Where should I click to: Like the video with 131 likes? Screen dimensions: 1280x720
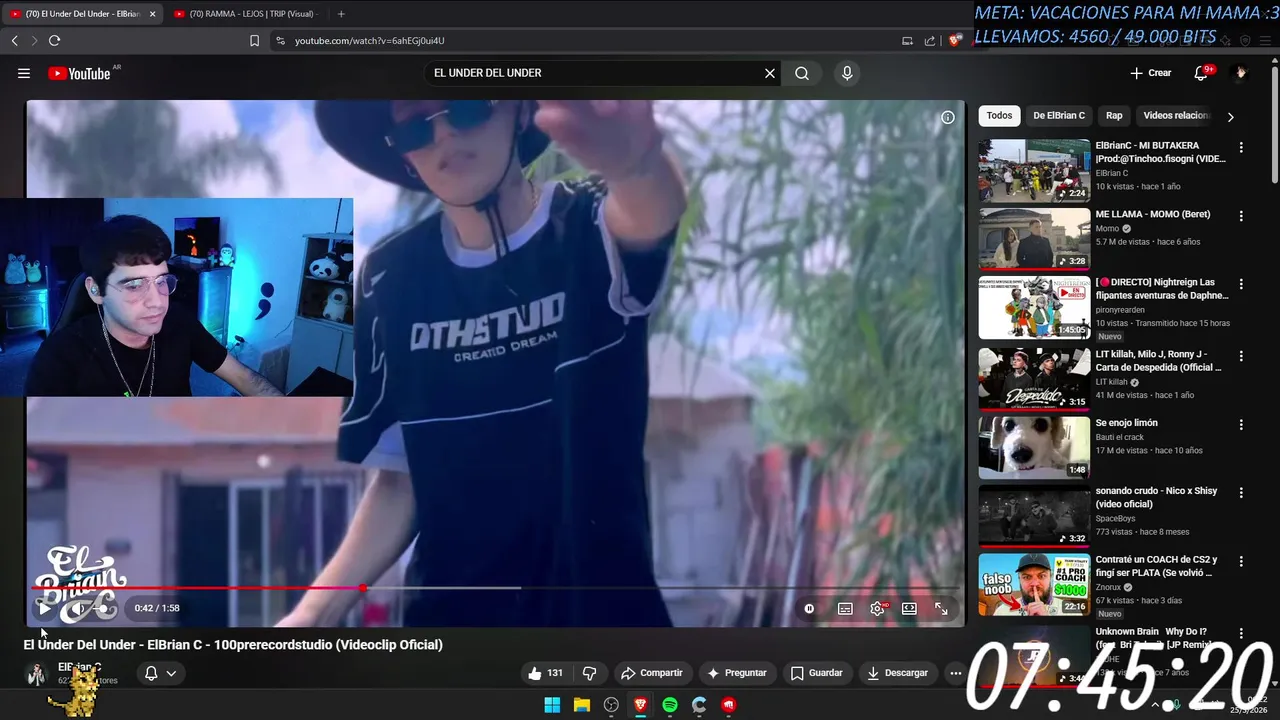click(546, 673)
